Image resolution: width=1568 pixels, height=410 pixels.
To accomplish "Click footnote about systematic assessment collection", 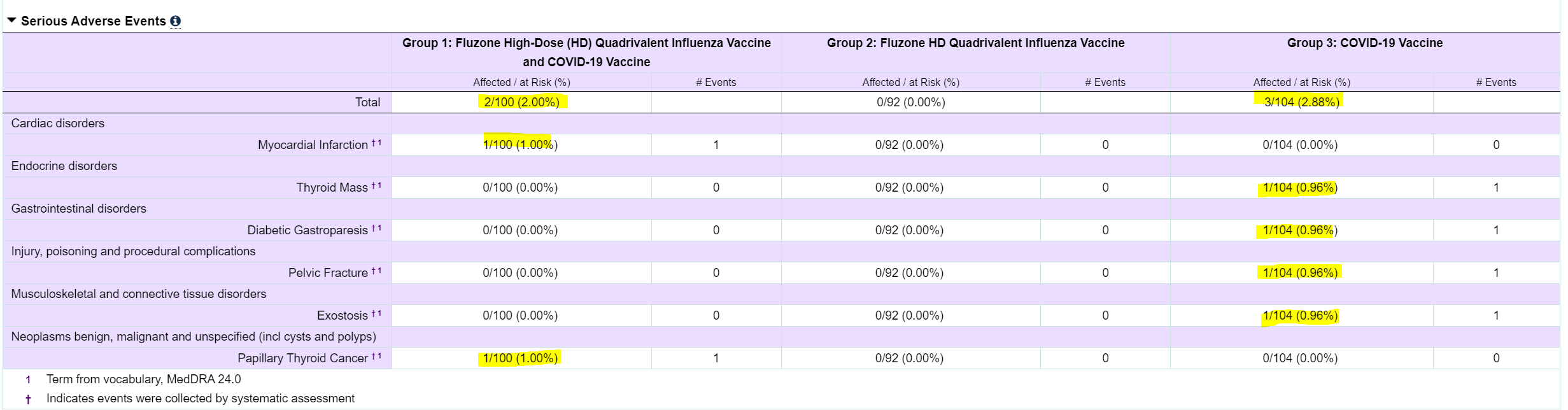I will 201,398.
